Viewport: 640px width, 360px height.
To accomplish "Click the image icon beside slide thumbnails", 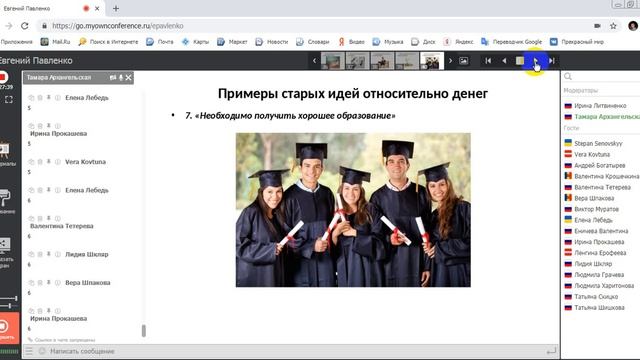I will [x=464, y=61].
